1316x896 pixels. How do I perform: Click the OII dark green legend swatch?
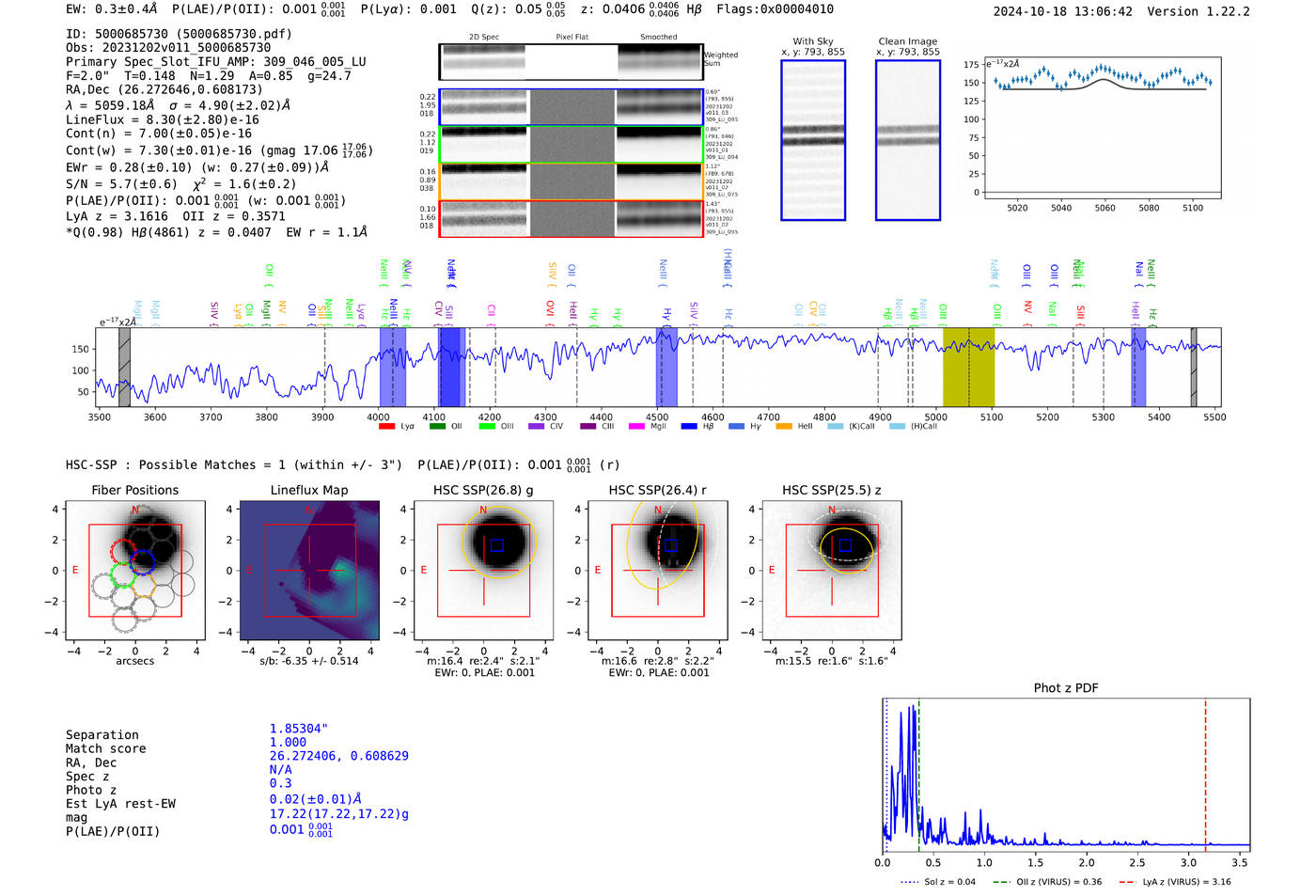tap(437, 426)
